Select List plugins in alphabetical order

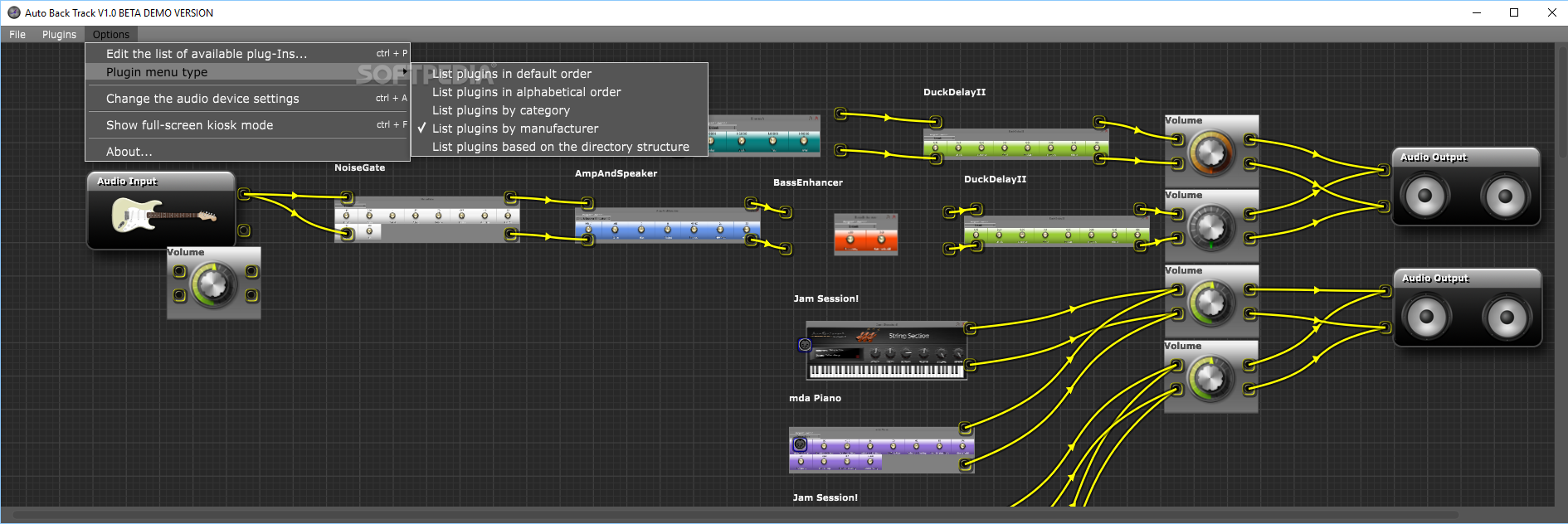[x=560, y=92]
